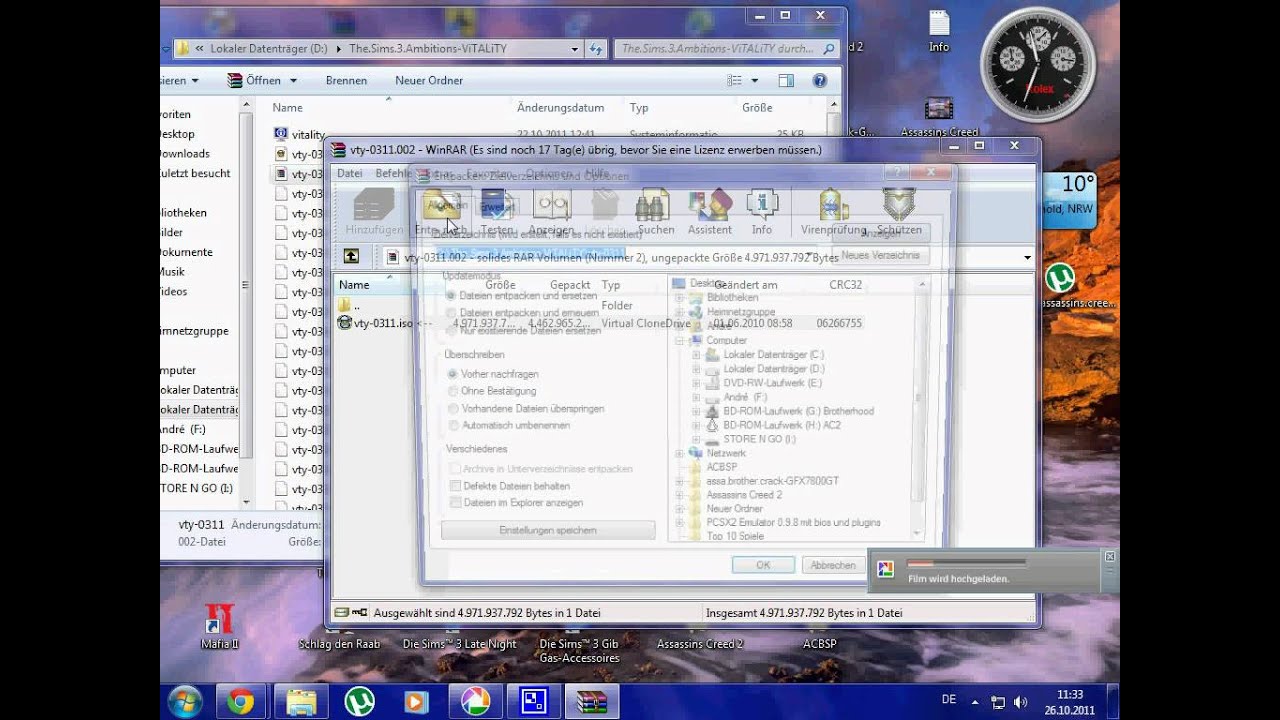Open the Datei menu in WinRAR
Image resolution: width=1280 pixels, height=720 pixels.
pyautogui.click(x=350, y=173)
